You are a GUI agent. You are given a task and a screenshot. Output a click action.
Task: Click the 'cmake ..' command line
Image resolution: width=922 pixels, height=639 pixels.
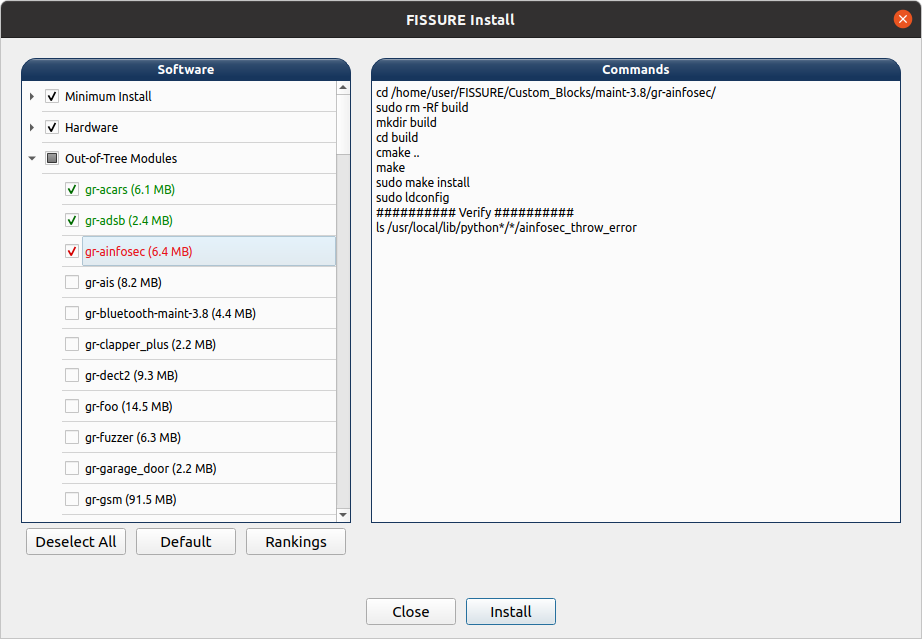coord(397,153)
